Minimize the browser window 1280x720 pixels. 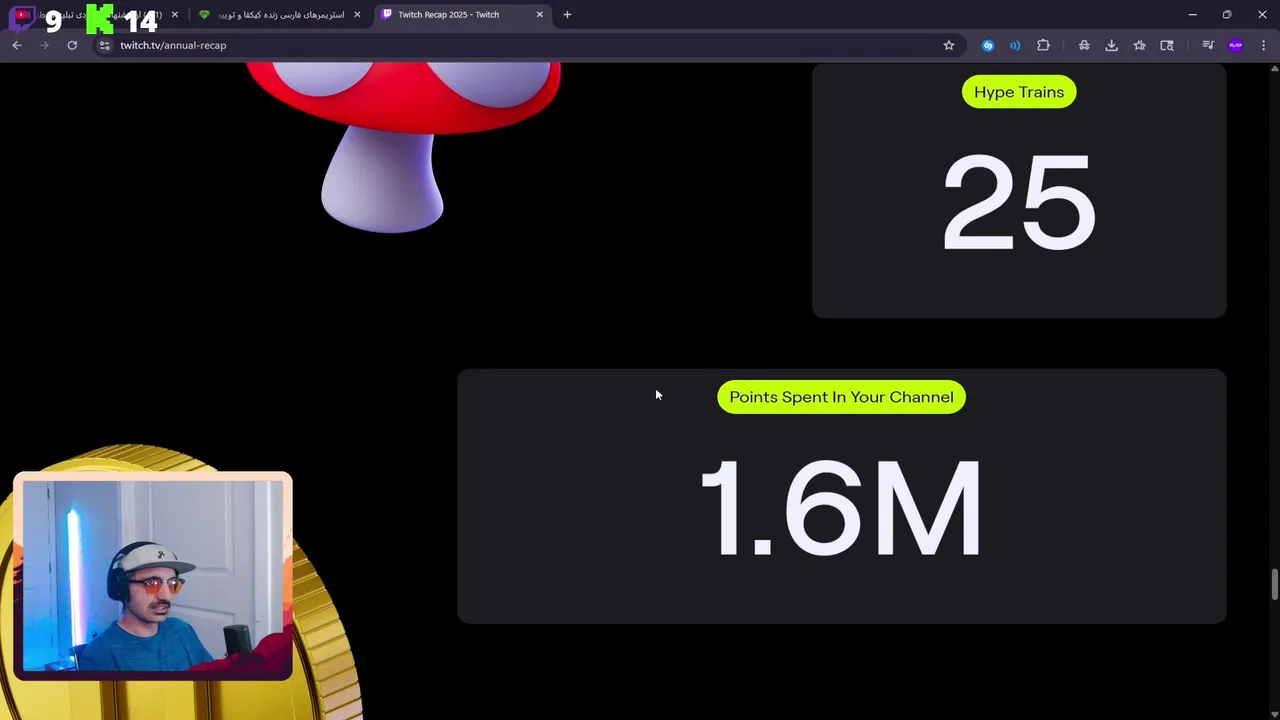click(1192, 15)
